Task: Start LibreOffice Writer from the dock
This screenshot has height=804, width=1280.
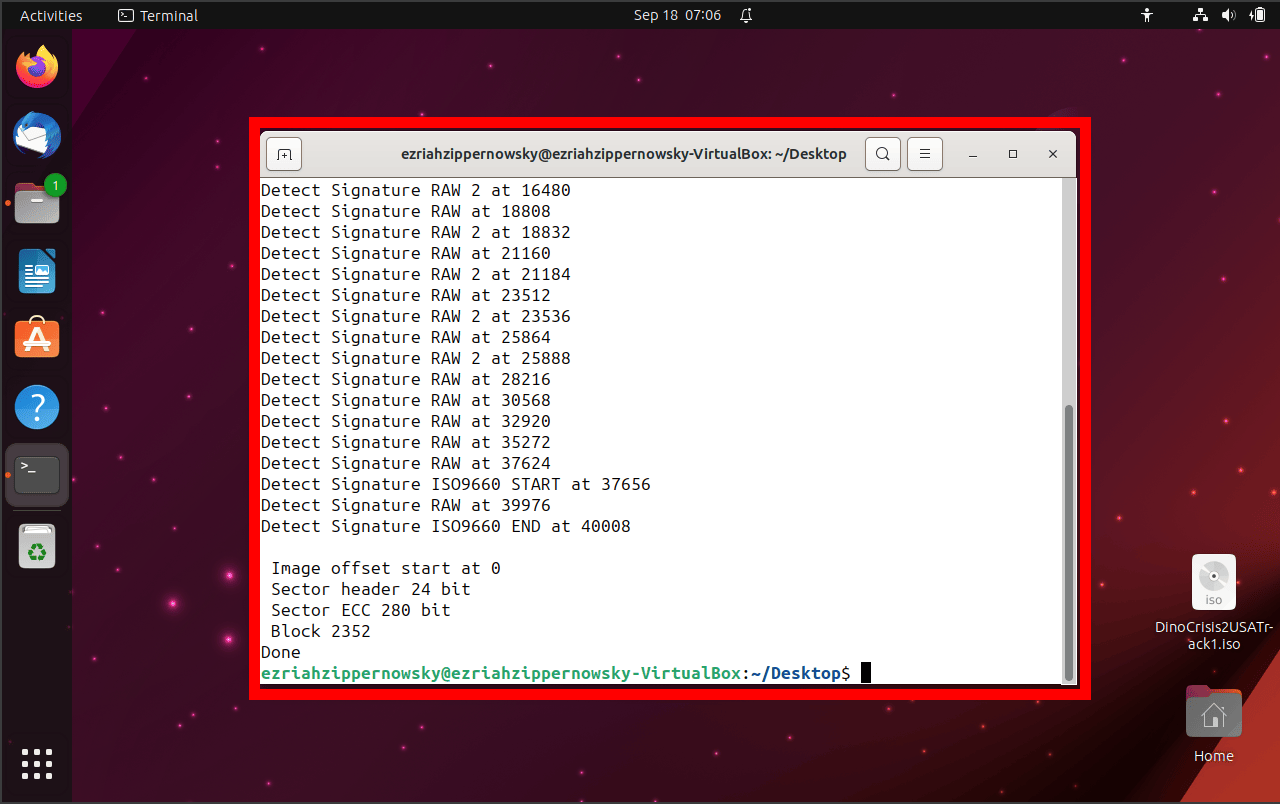Action: 37,270
